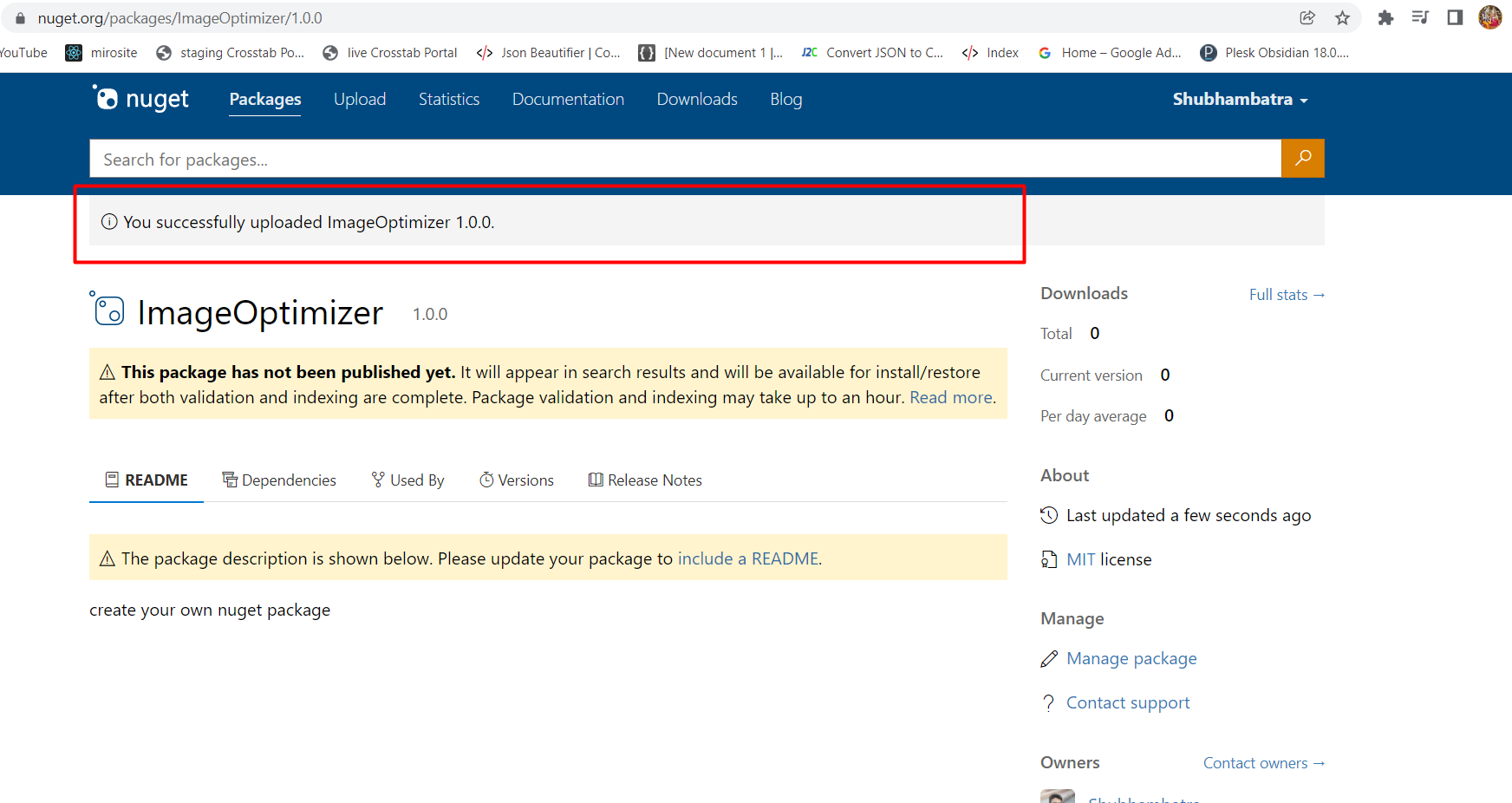Viewport: 1512px width, 803px height.
Task: Click the site lock icon in address bar
Action: 20,18
